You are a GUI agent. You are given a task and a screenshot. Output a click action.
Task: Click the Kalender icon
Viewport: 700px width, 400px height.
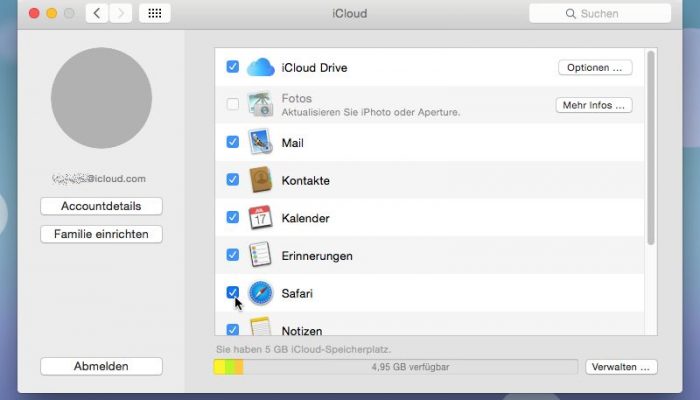tap(261, 217)
